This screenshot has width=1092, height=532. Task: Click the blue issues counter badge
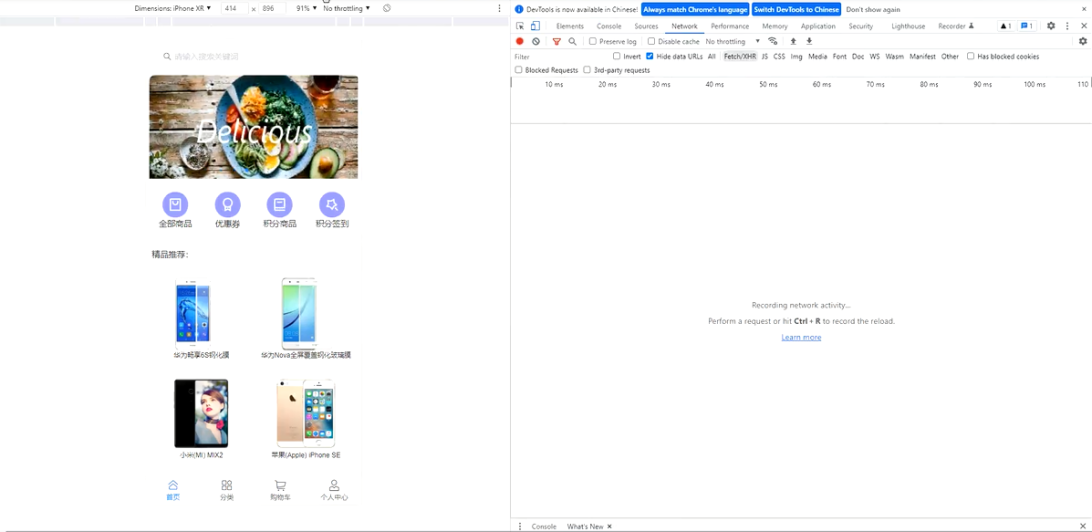[x=1027, y=26]
